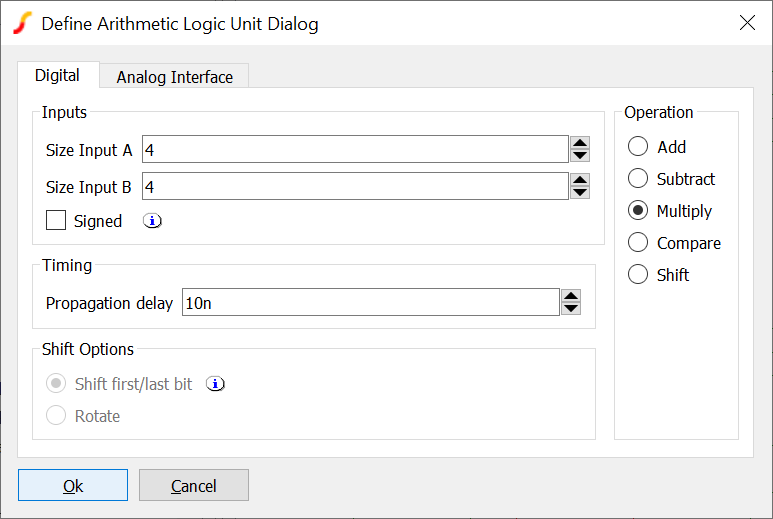The image size is (773, 519).
Task: Click the info icon beside Shift first/last bit
Action: pos(215,384)
